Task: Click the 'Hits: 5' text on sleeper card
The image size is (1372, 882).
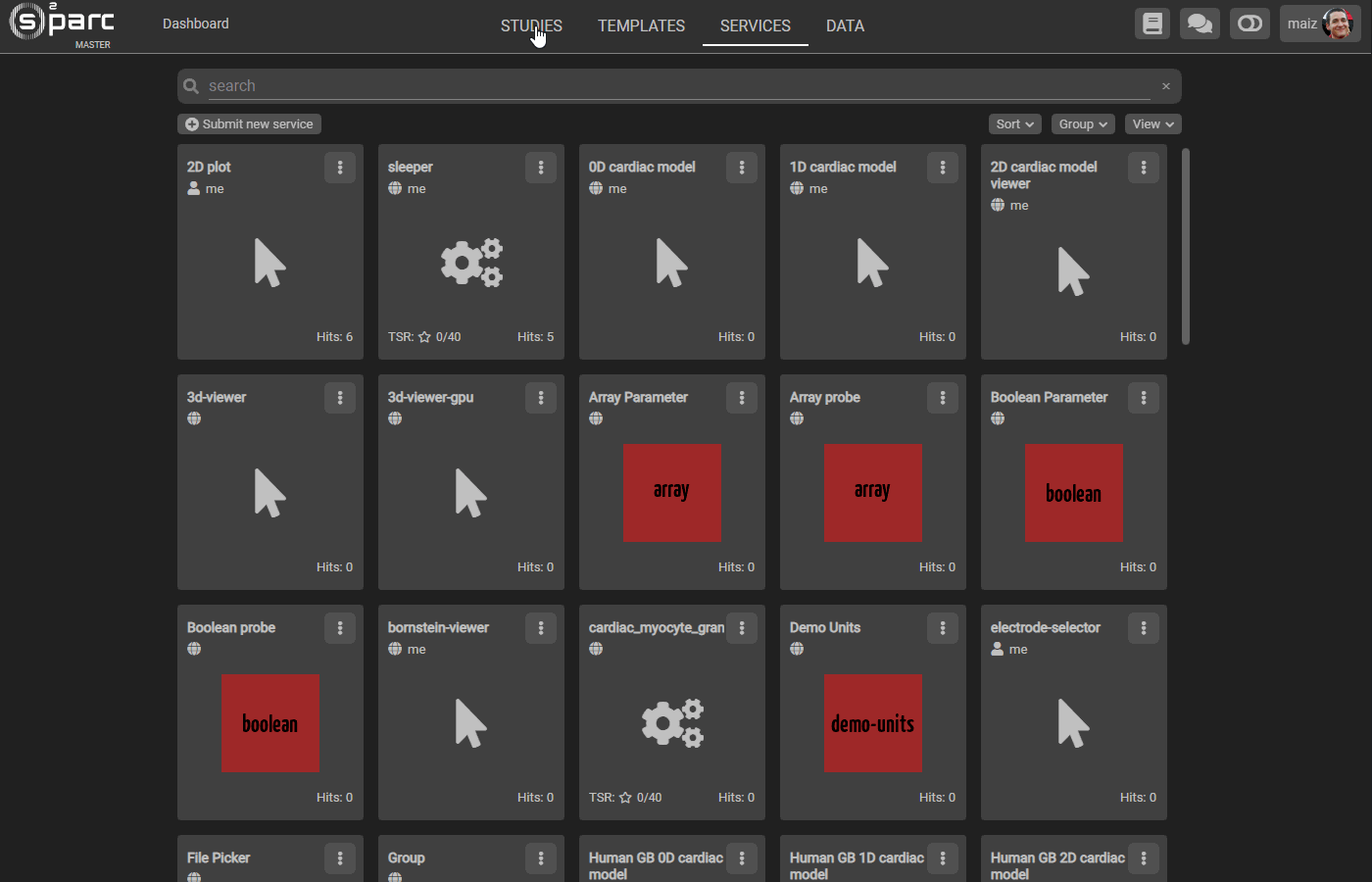Action: coord(535,337)
